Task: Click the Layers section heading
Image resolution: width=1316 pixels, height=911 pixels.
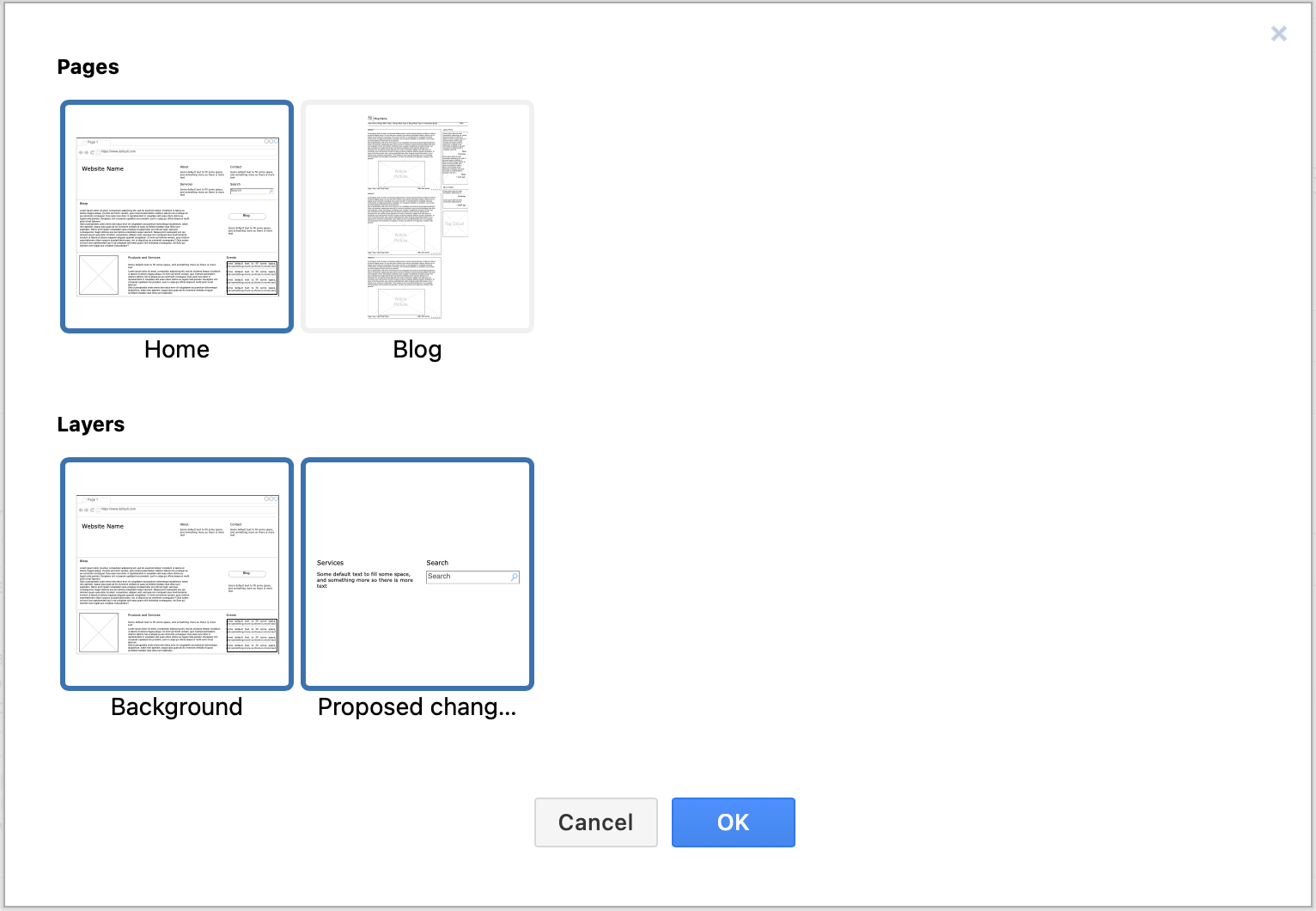Action: pyautogui.click(x=90, y=424)
